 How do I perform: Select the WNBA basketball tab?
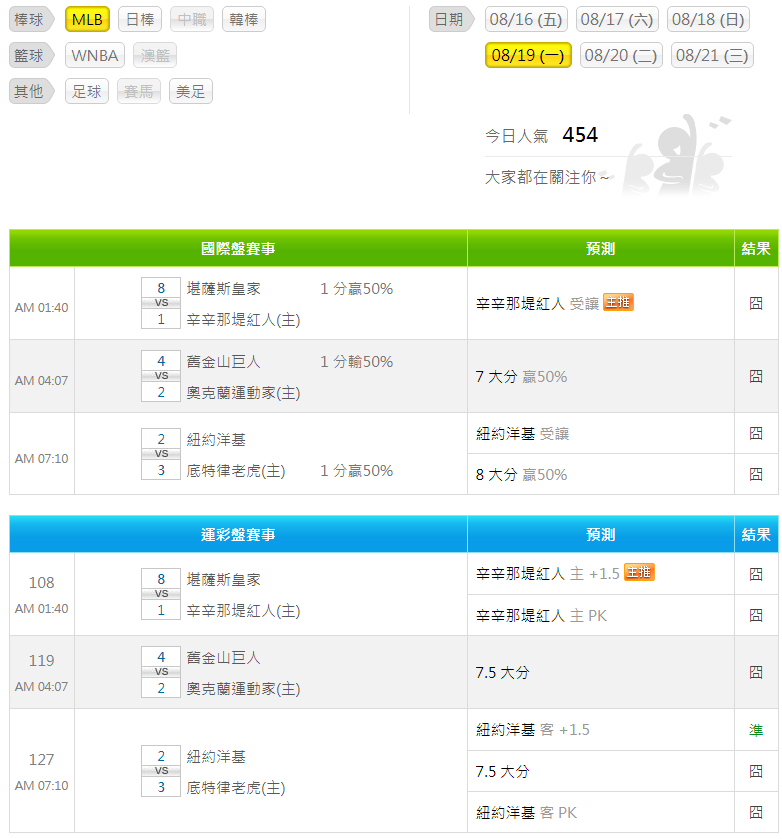95,55
